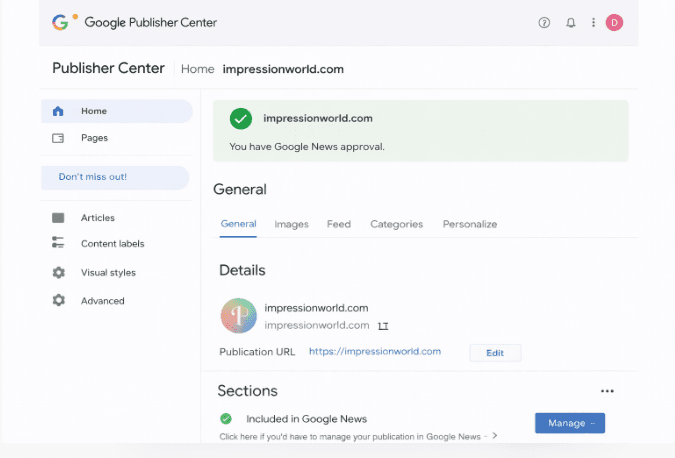
Task: Click the green check next to Included in Google News
Action: (x=226, y=418)
